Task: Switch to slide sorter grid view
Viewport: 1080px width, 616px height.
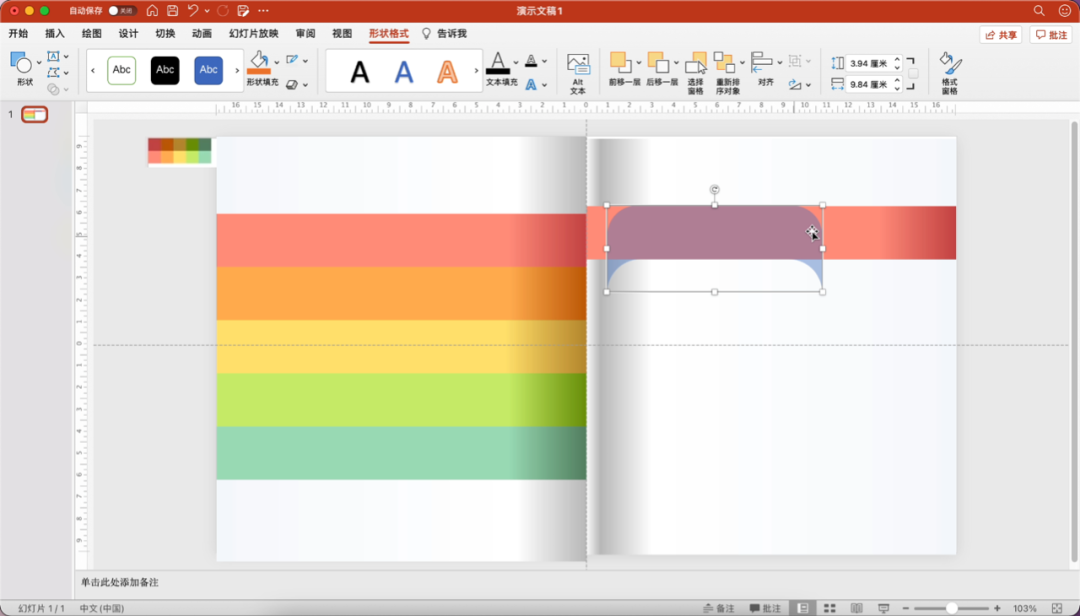Action: pos(829,608)
